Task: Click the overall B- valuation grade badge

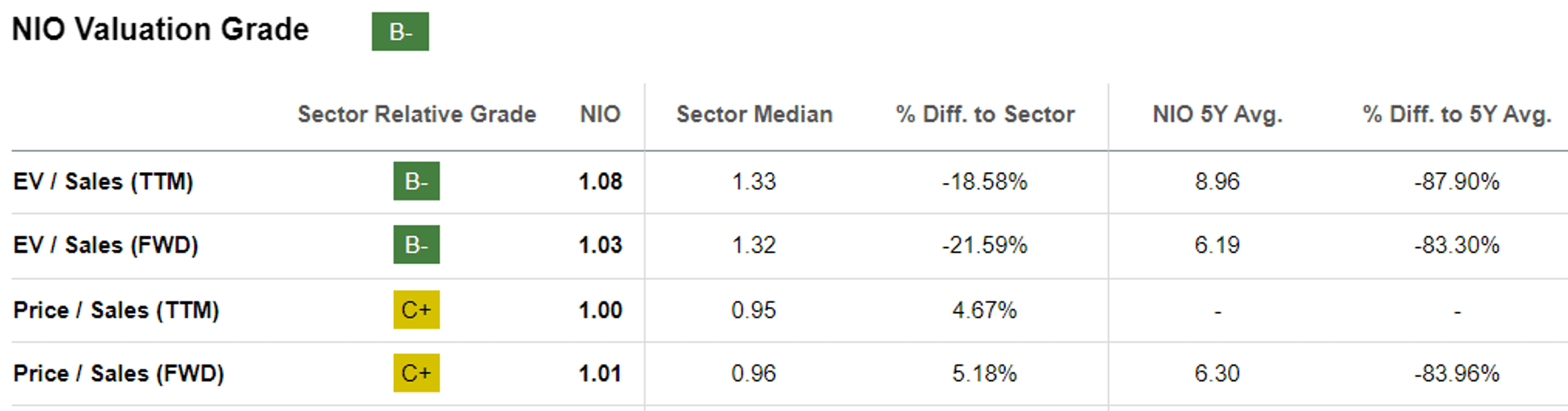Action: [400, 32]
